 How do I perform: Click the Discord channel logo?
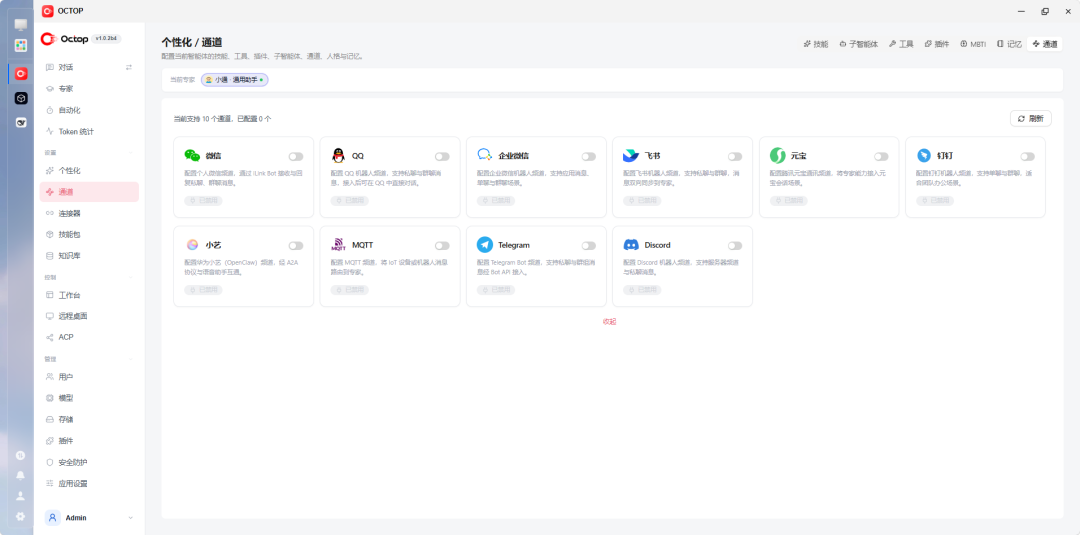631,245
